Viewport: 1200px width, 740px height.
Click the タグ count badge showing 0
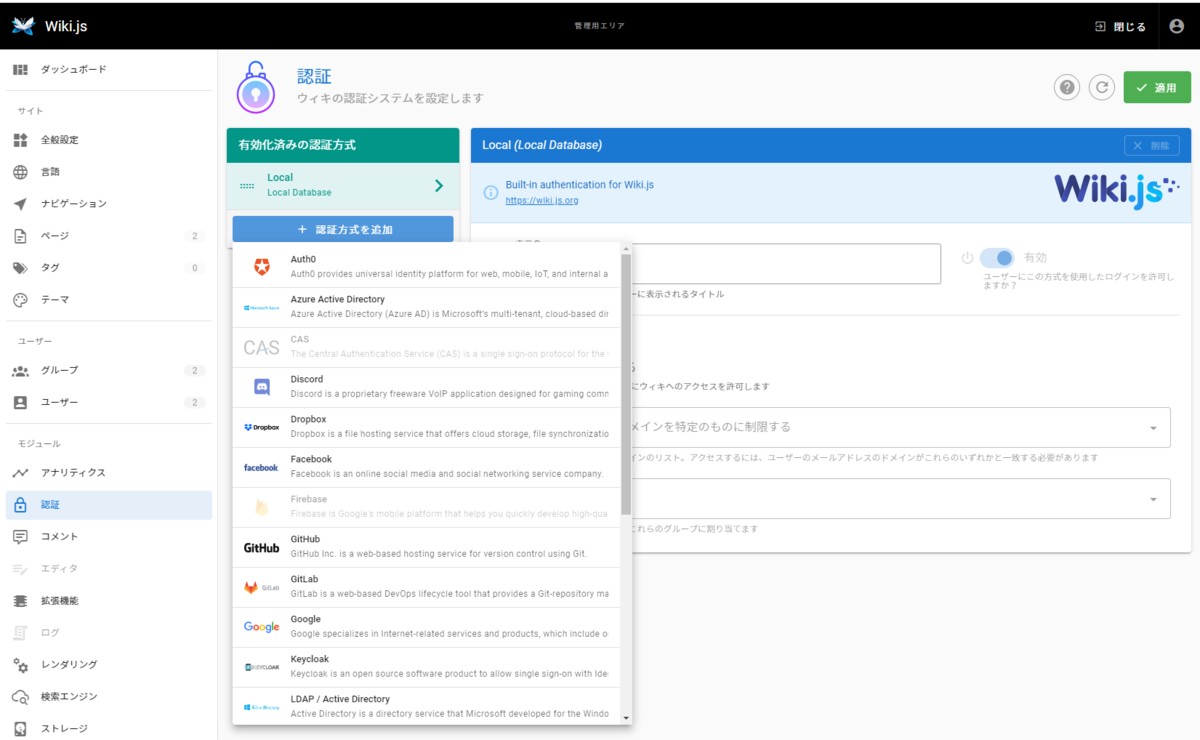pos(195,268)
